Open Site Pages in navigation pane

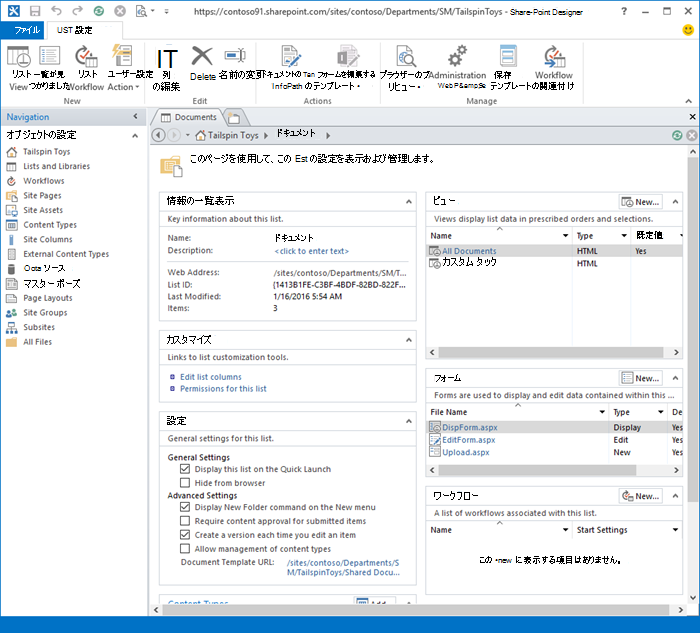(x=42, y=196)
